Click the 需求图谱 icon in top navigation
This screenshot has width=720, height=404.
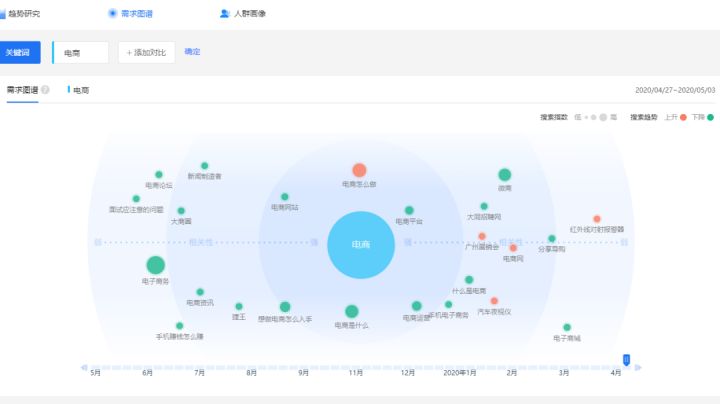pyautogui.click(x=112, y=14)
